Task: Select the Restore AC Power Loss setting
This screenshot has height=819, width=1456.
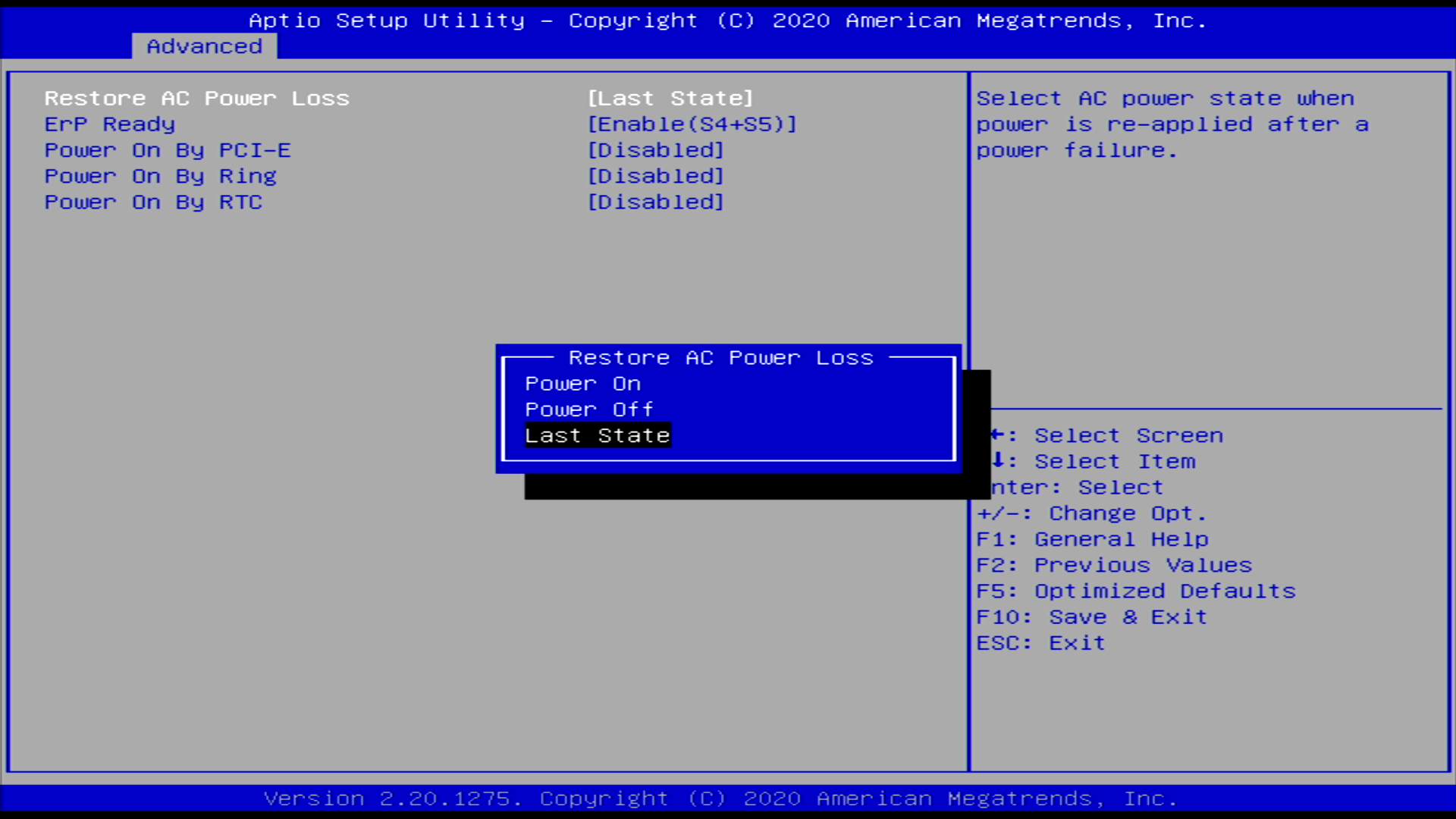Action: [x=197, y=99]
